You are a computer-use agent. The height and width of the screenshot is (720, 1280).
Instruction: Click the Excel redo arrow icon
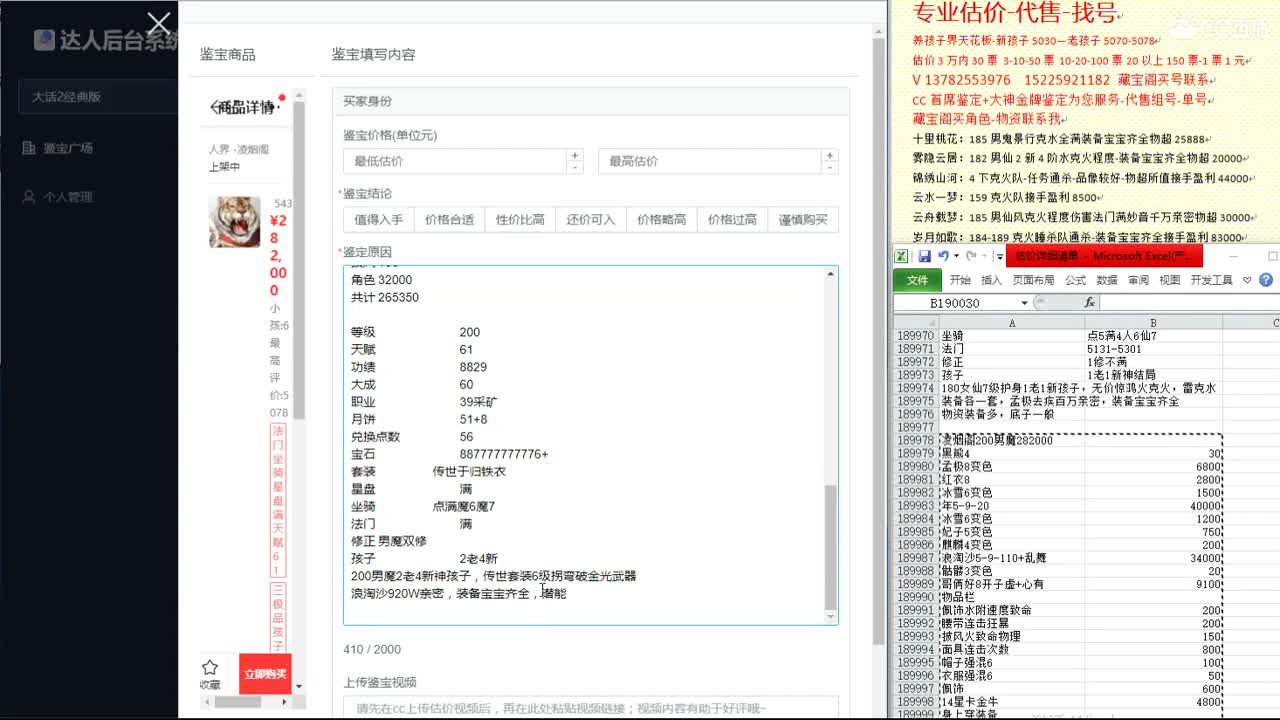pos(971,257)
